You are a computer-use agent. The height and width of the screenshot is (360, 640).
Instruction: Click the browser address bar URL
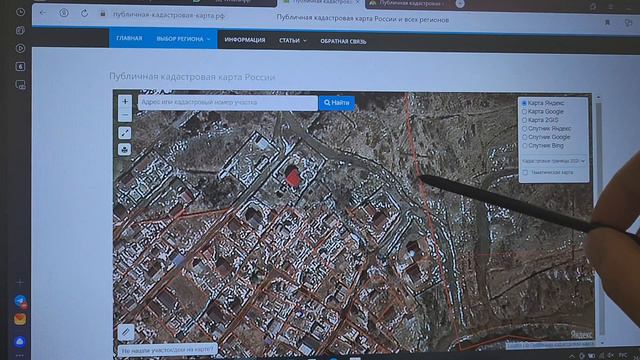pyautogui.click(x=169, y=15)
